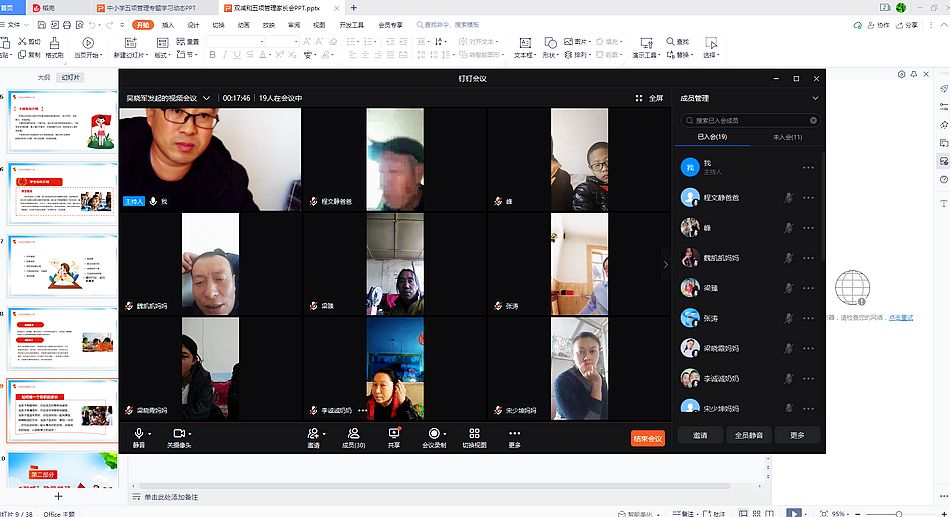
Task: Open the 插入 ribbon tab
Action: pyautogui.click(x=167, y=25)
